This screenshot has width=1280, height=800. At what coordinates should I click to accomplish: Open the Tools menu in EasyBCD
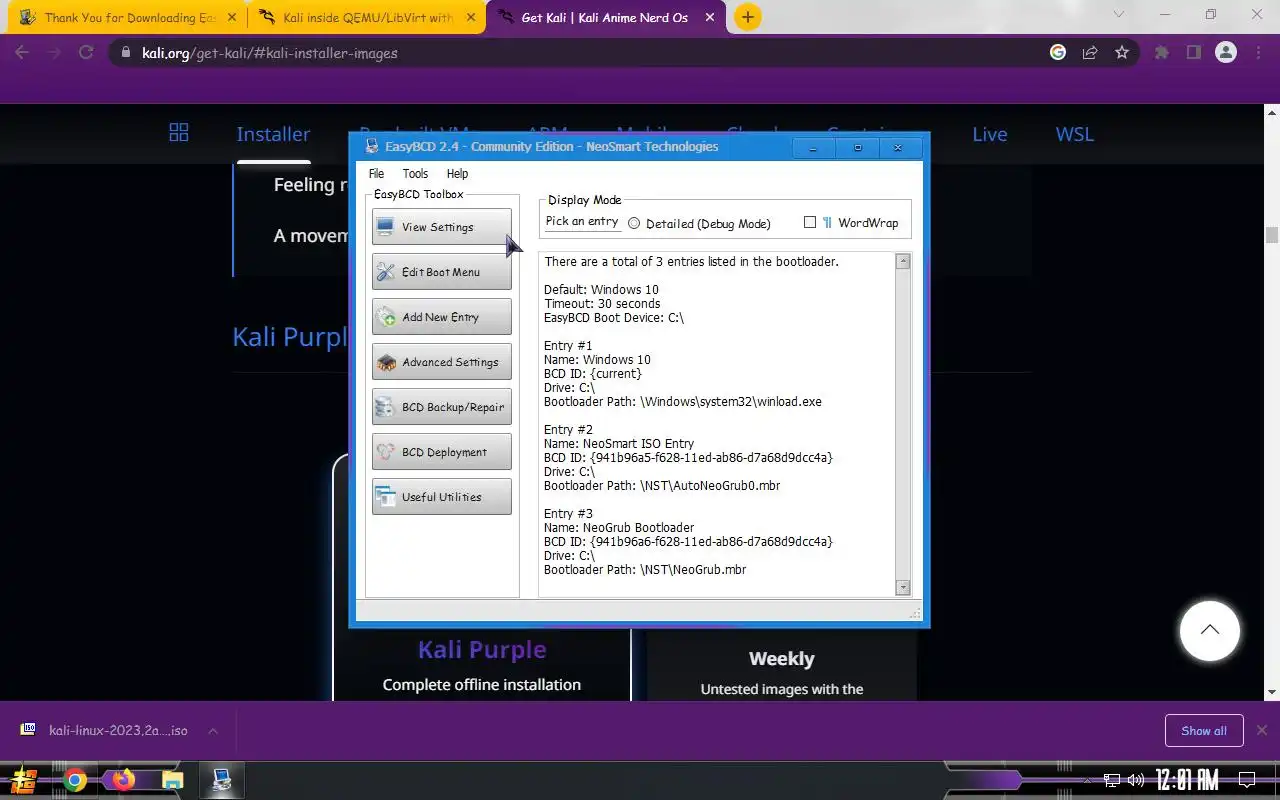415,174
